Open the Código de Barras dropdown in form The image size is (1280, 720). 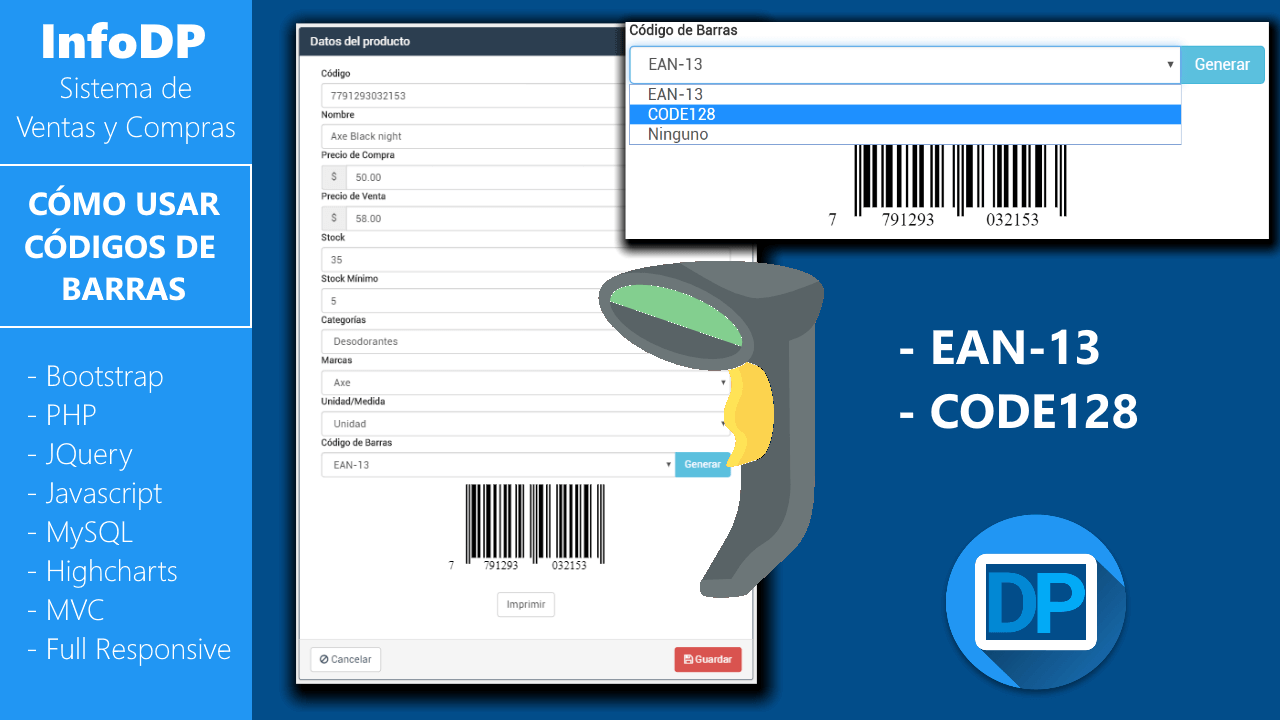point(497,465)
